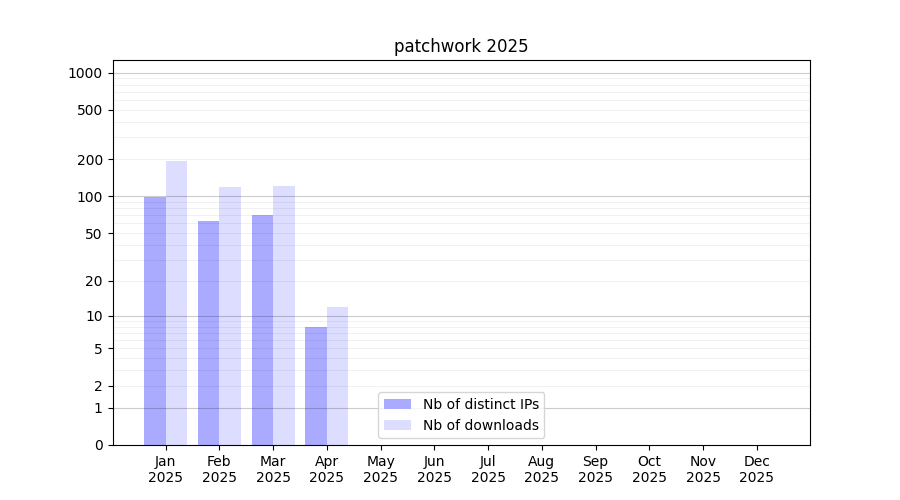This screenshot has width=900, height=500.
Task: Select the April distinct IPs bar
Action: click(x=316, y=386)
